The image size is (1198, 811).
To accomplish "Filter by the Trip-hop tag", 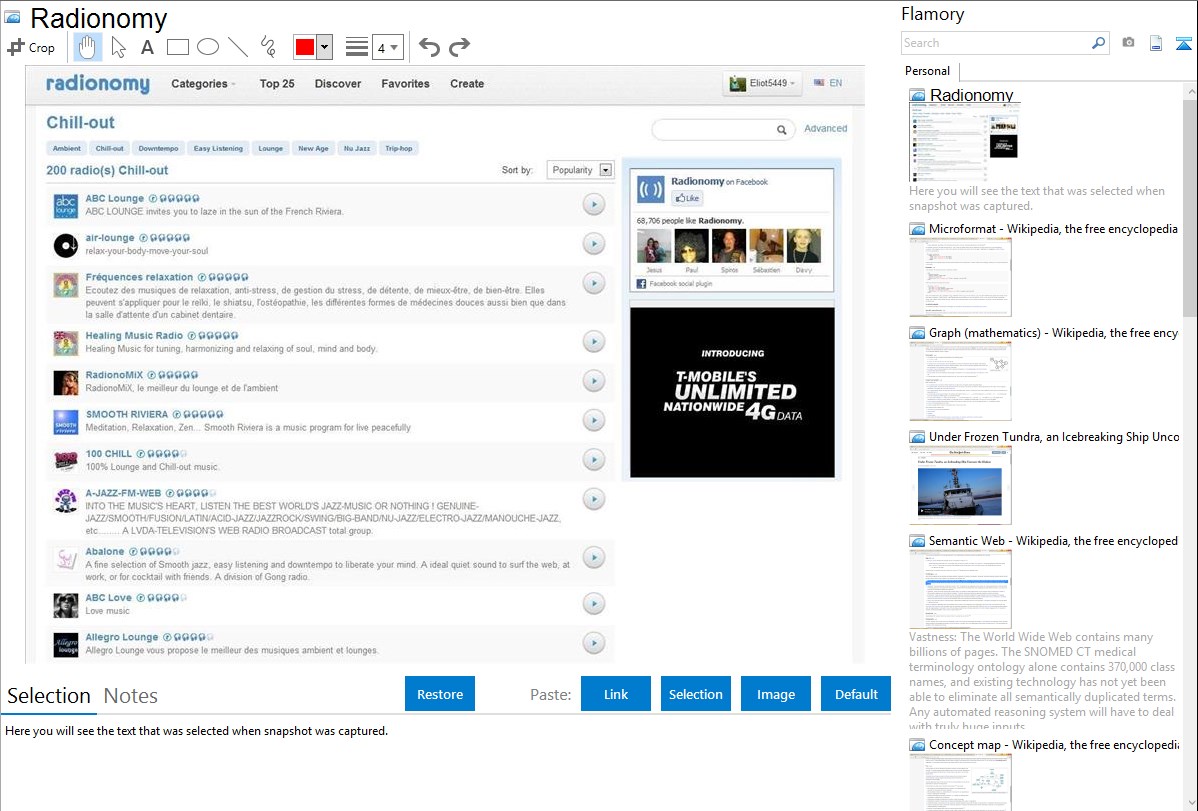I will tap(399, 148).
